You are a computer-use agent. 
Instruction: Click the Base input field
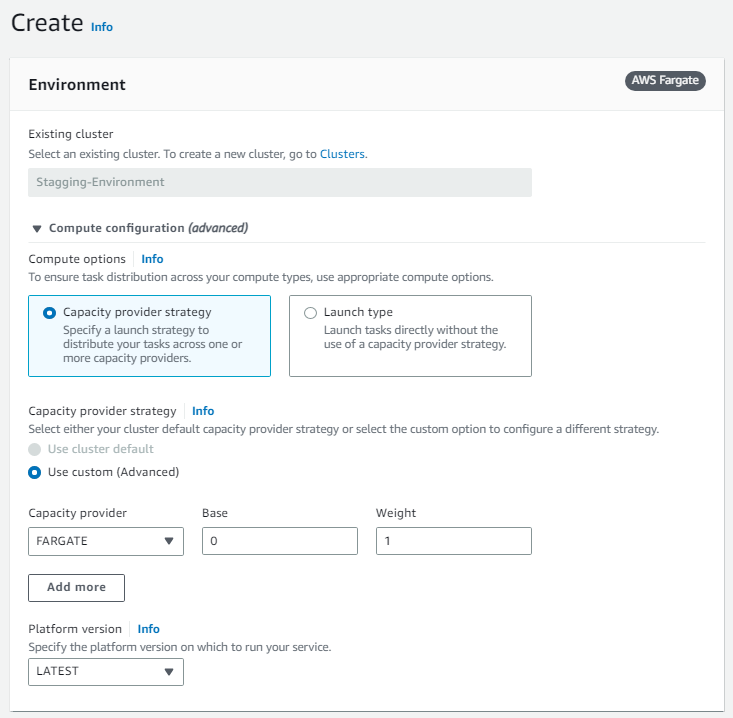point(279,542)
